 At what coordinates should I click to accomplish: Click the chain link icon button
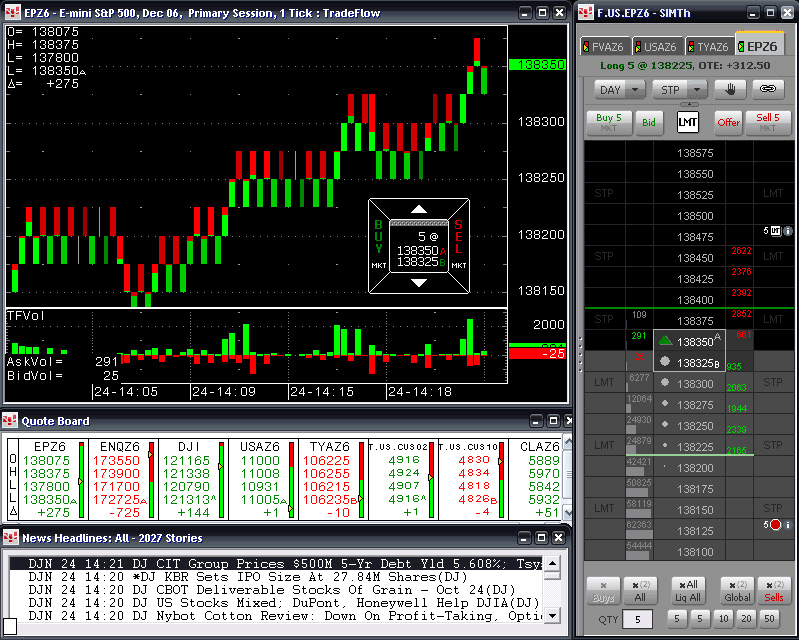(767, 89)
